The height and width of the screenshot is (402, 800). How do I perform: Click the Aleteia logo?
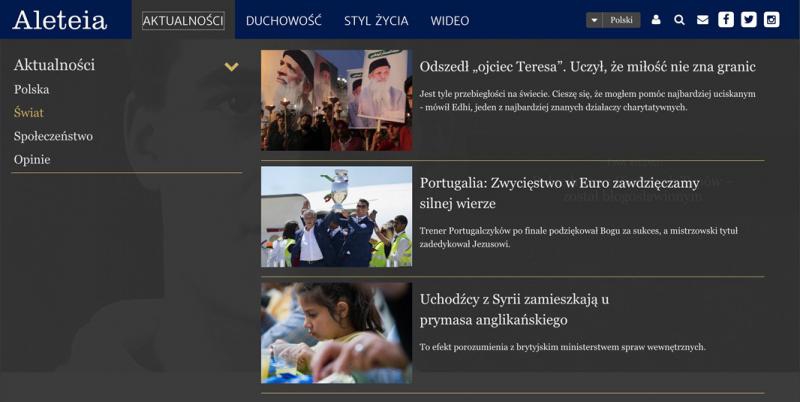pos(60,20)
